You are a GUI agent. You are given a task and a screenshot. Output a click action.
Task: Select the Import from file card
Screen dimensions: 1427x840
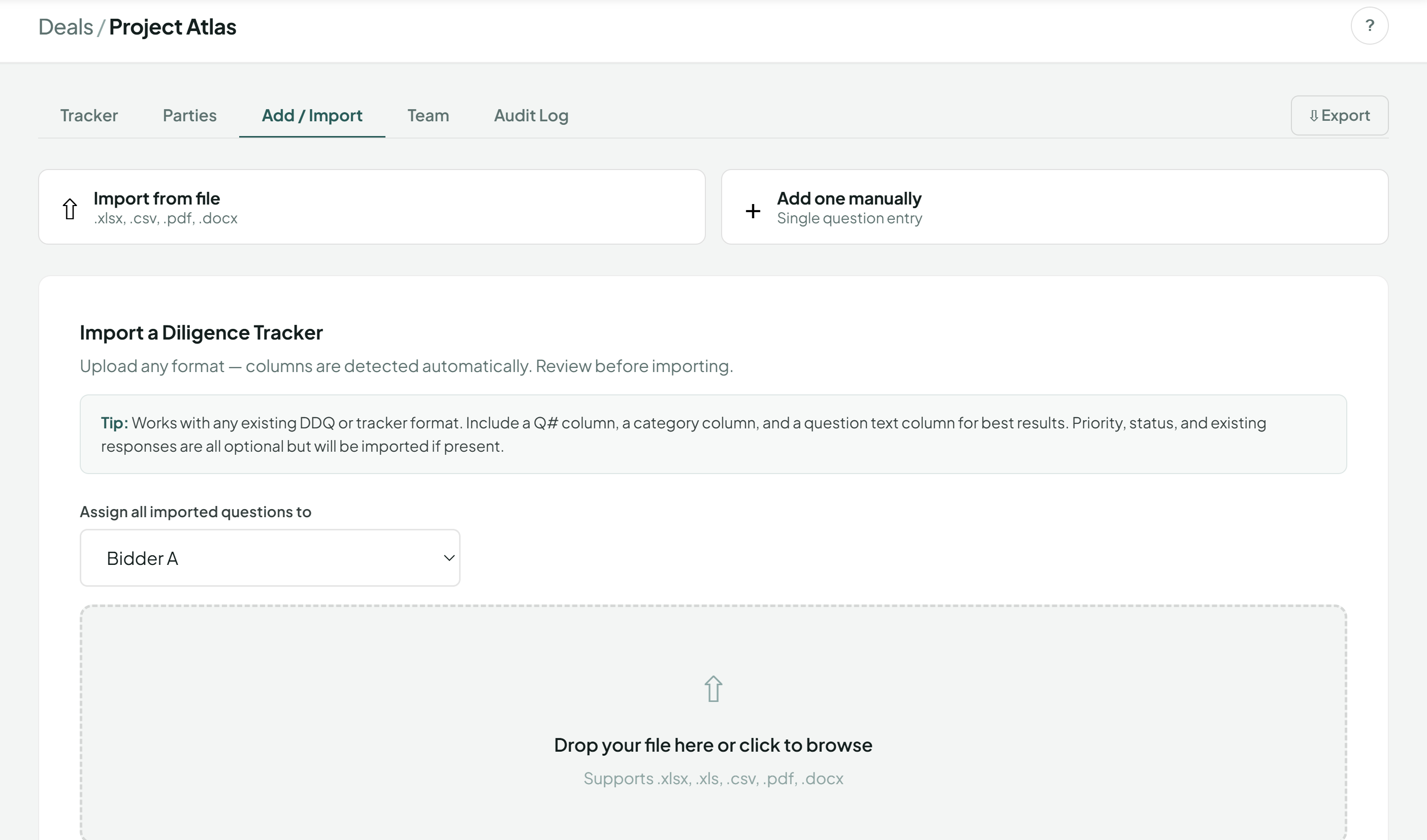click(x=371, y=207)
